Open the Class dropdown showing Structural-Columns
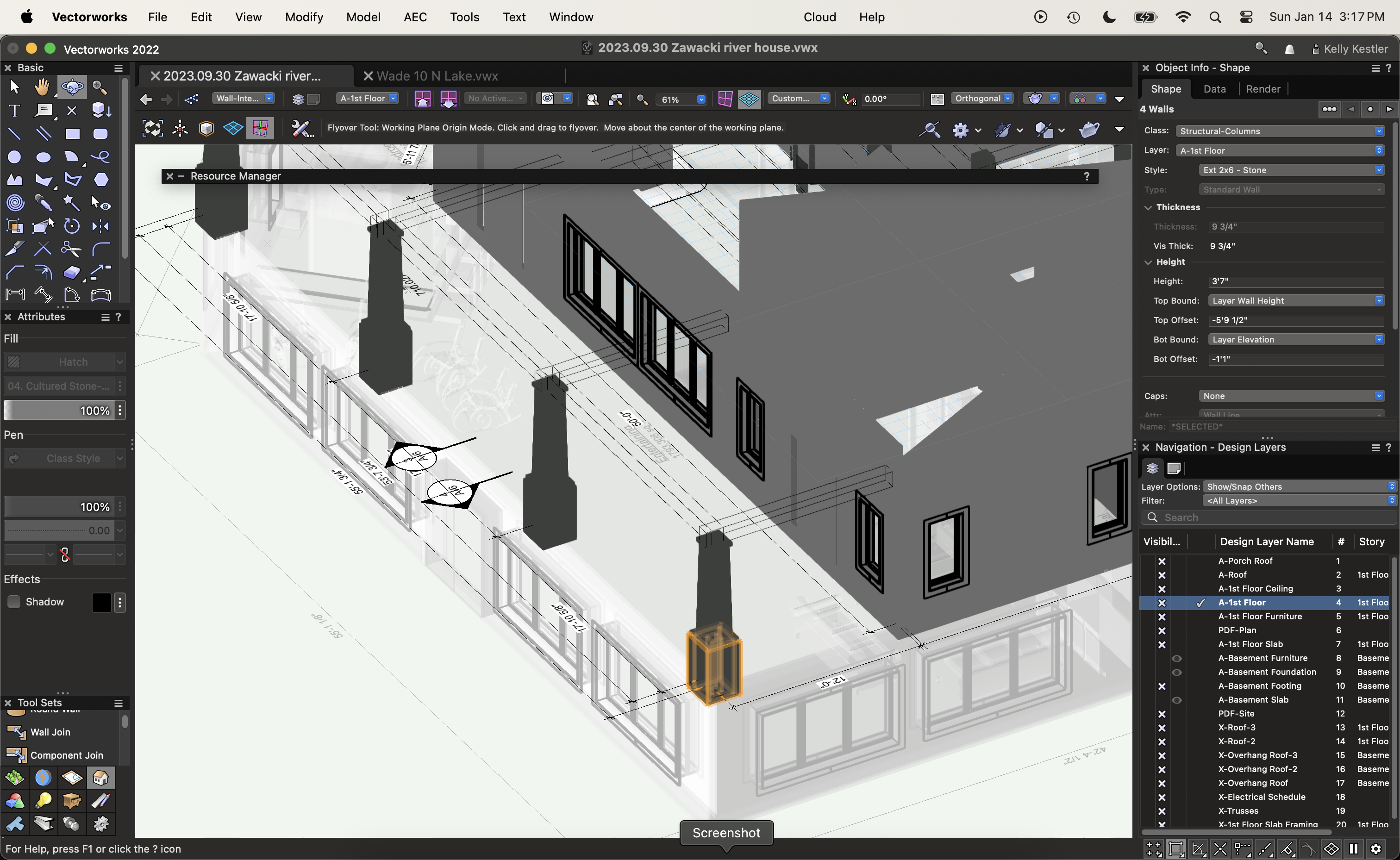 pyautogui.click(x=1280, y=130)
